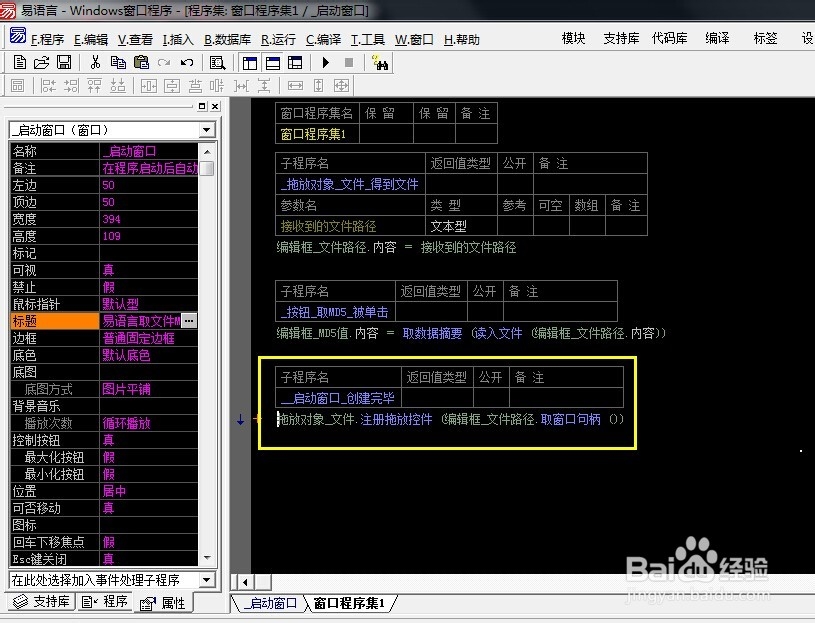Click the New file toolbar icon

tap(19, 63)
